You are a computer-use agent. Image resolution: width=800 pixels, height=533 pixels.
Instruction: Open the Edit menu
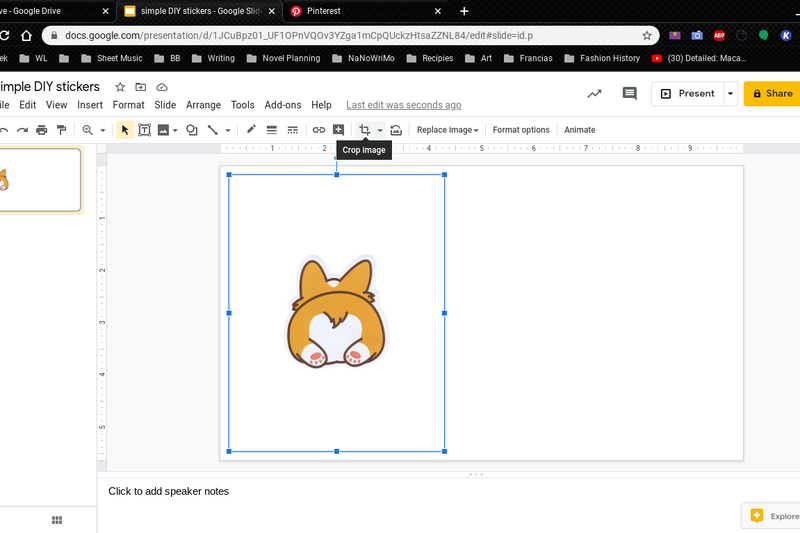point(28,105)
